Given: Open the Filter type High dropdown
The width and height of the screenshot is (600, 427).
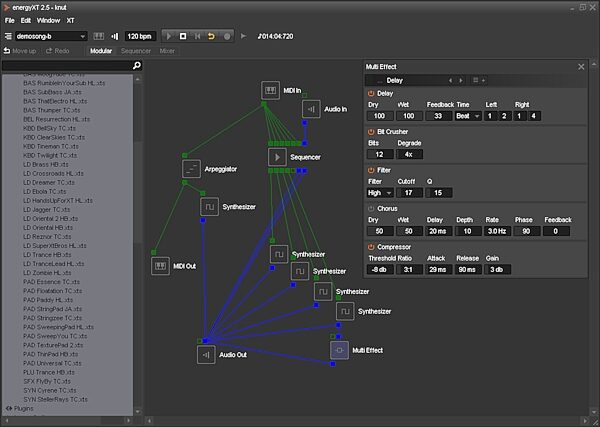Looking at the screenshot, I should pos(380,193).
